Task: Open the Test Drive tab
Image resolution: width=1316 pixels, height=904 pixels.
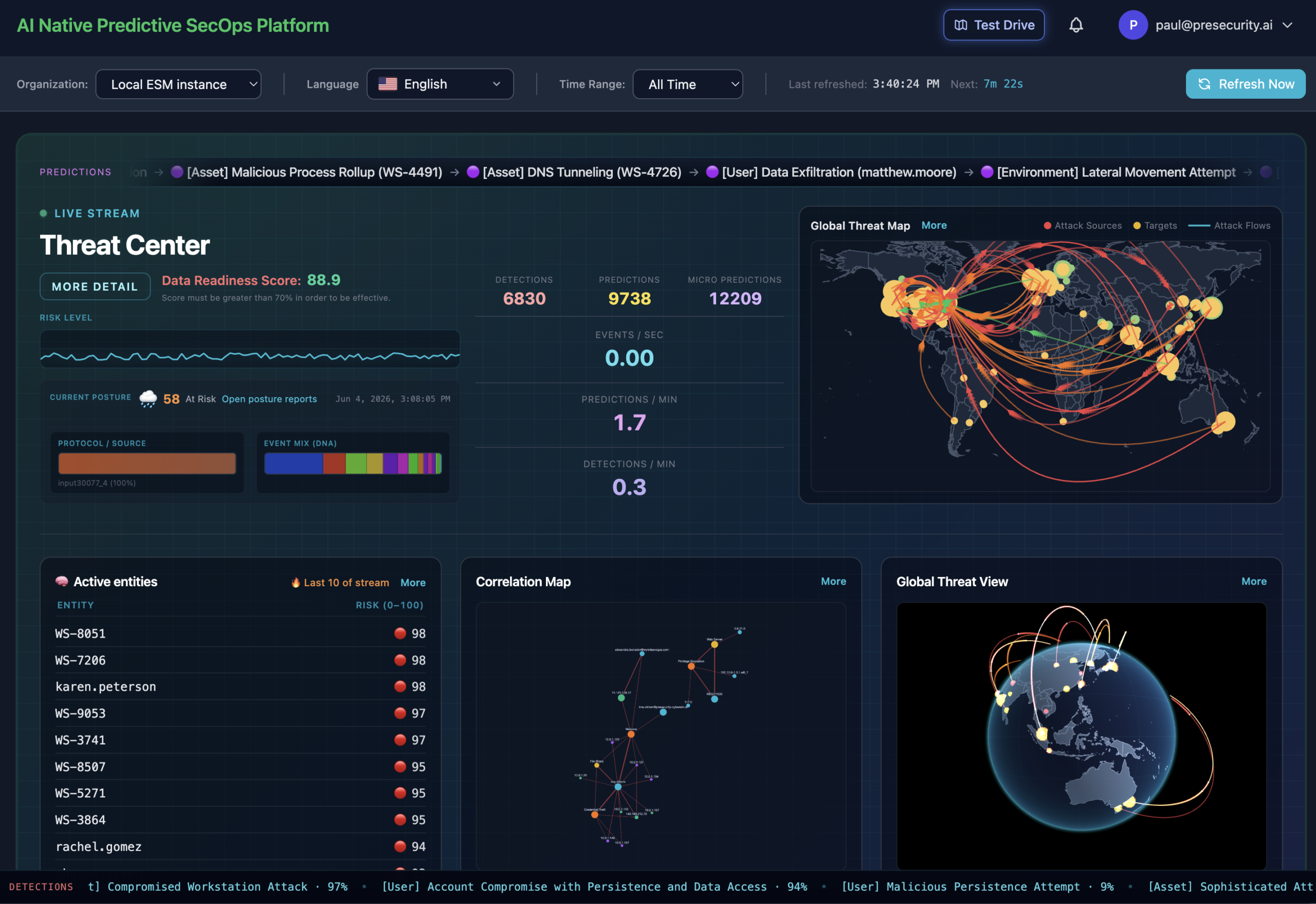Action: (994, 25)
